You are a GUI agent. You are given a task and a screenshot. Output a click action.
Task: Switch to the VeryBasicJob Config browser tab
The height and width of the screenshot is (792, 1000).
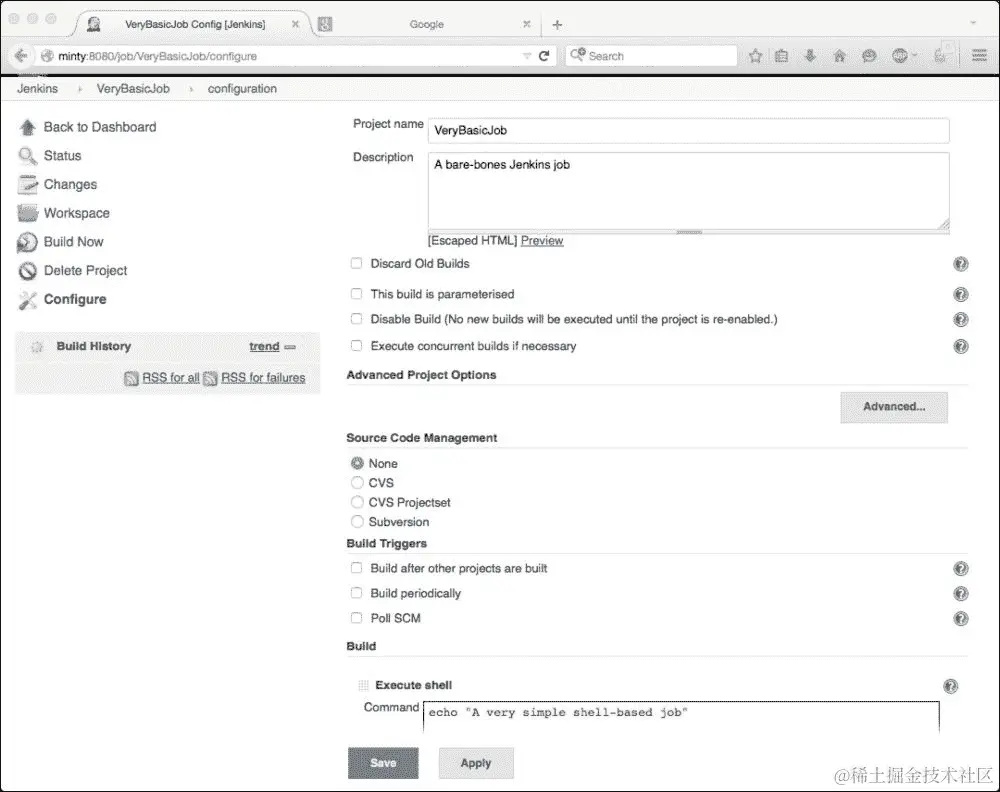click(195, 24)
